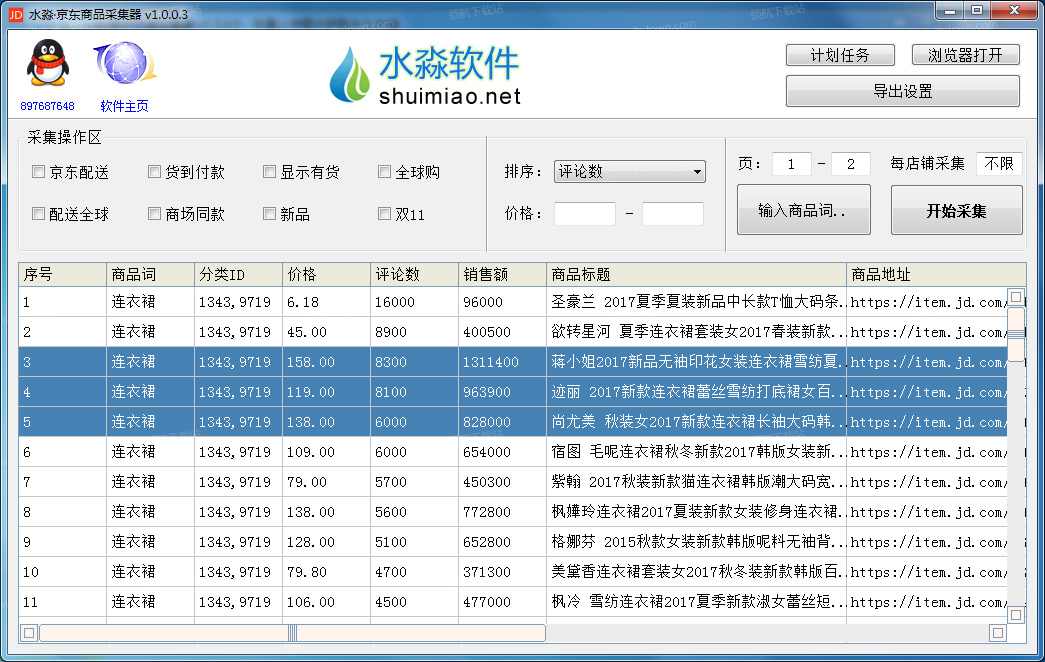This screenshot has height=662, width=1045.
Task: Click the horizontal scrollbar thumb
Action: [x=293, y=633]
